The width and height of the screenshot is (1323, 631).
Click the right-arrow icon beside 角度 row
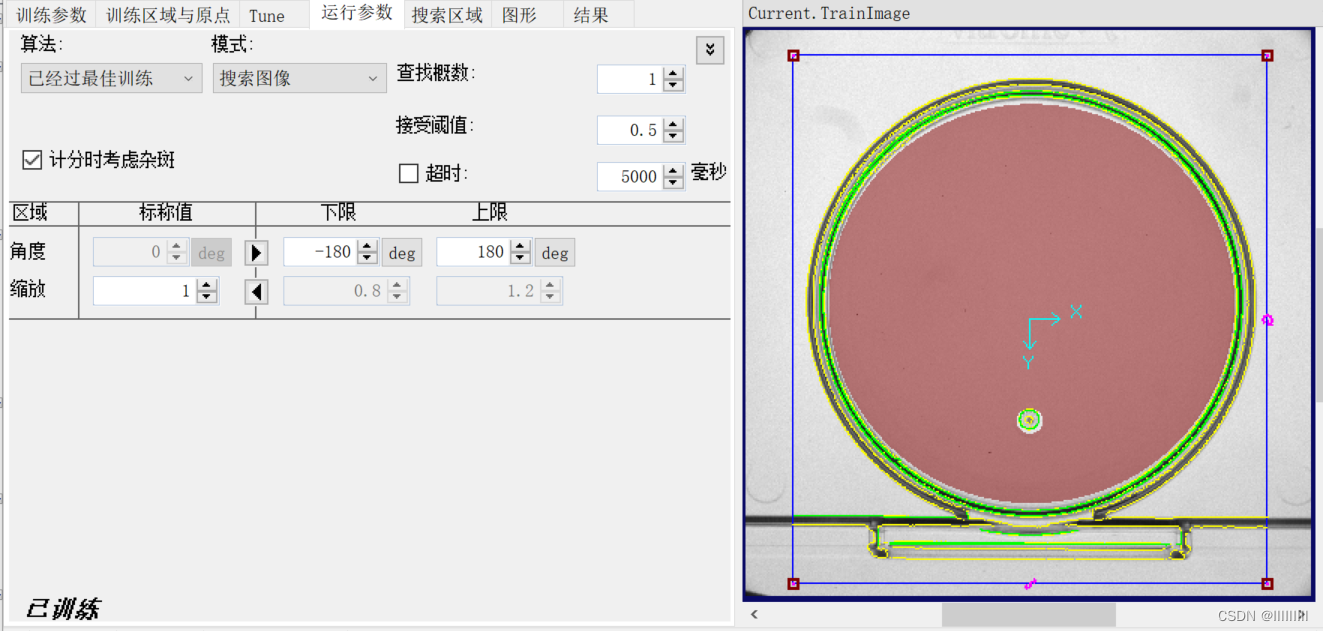pyautogui.click(x=256, y=252)
